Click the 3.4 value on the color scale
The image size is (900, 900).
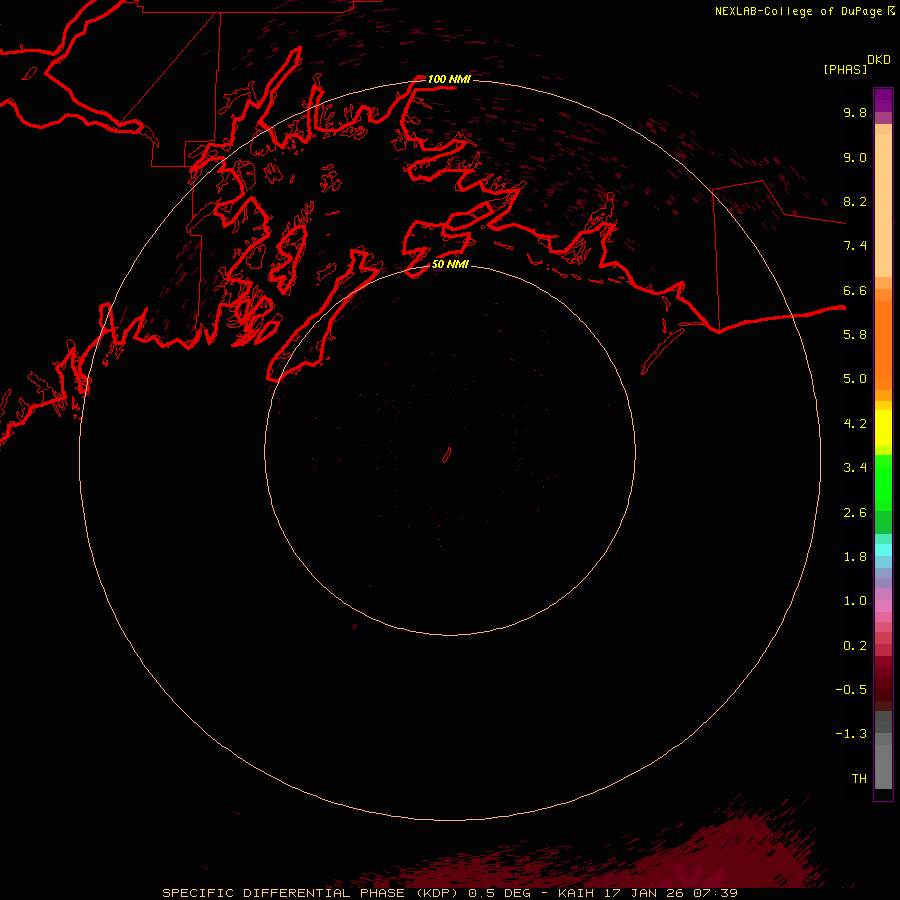click(x=855, y=468)
